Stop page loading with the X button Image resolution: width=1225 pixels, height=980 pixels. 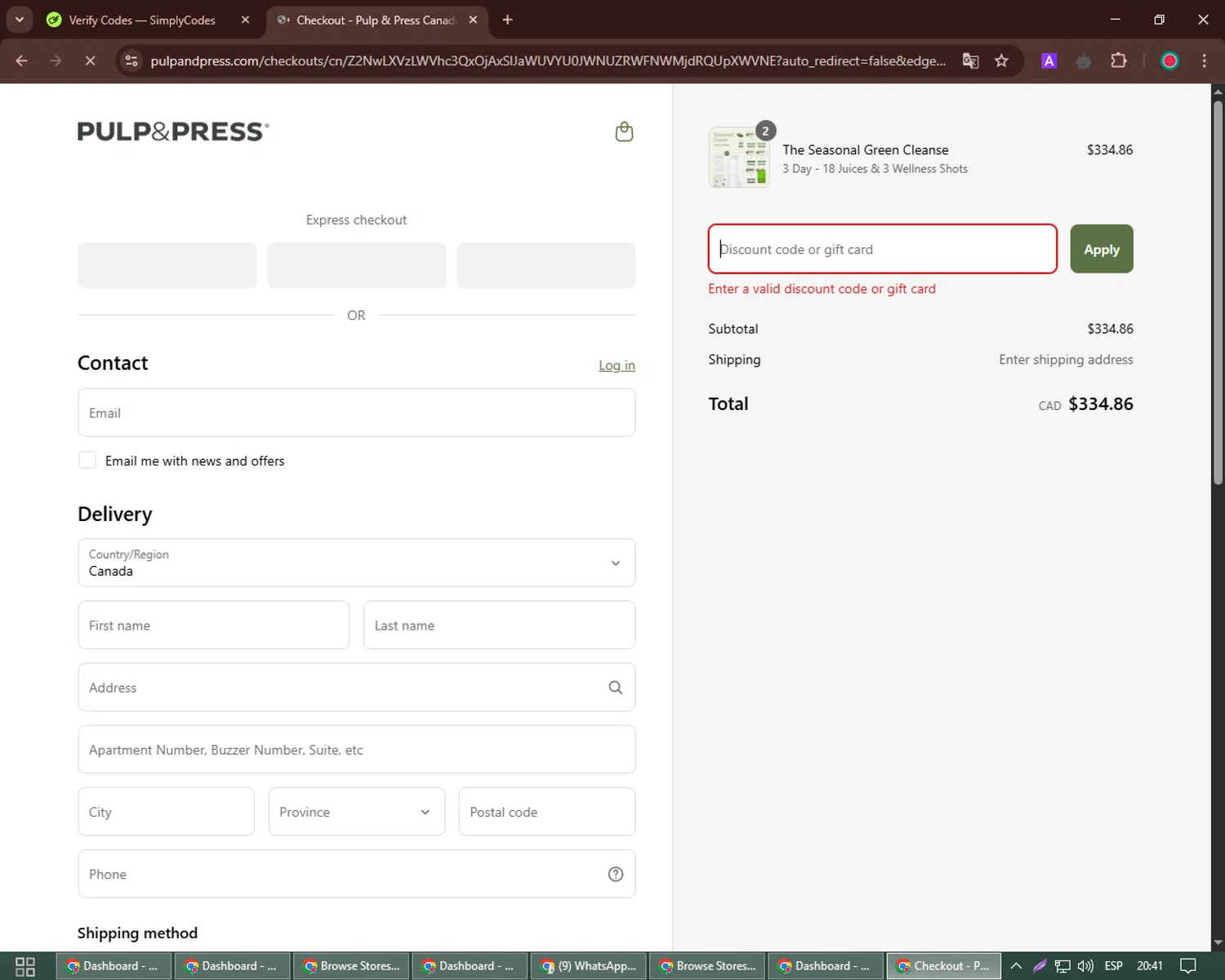tap(90, 60)
